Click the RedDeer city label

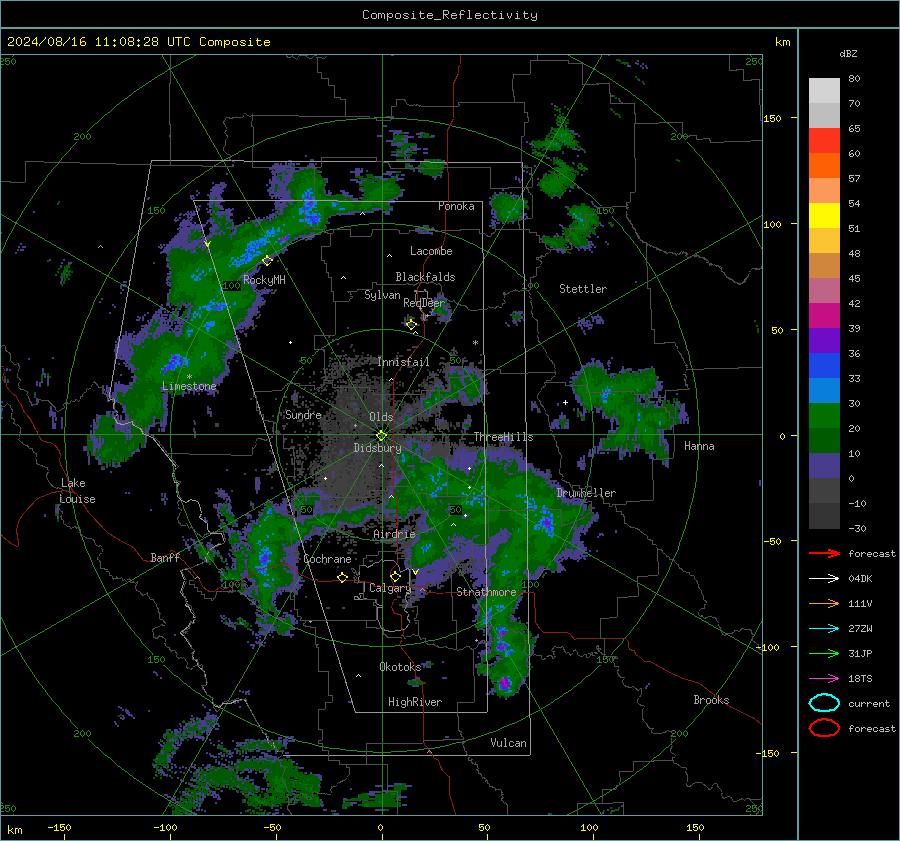tap(424, 303)
